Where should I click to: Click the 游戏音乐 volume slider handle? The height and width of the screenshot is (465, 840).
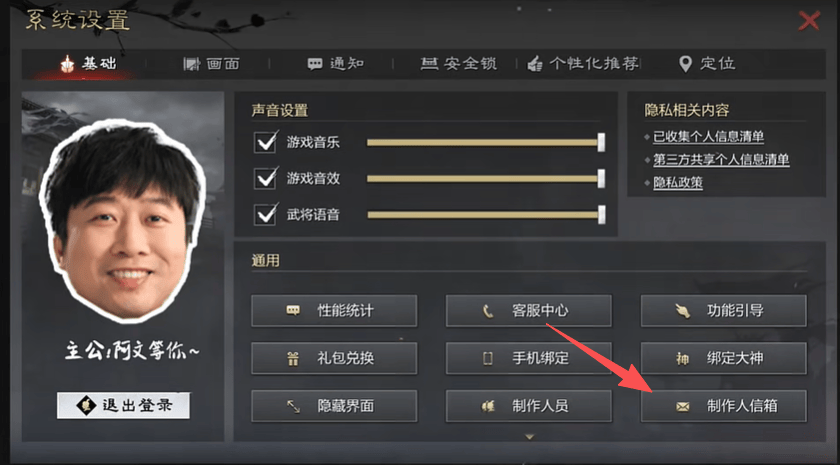point(601,142)
